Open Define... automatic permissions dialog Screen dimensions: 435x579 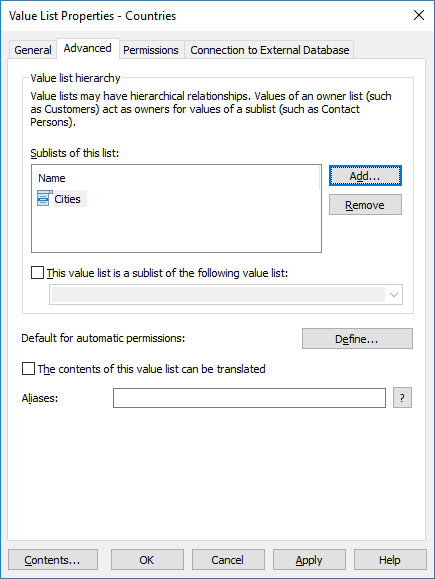(x=357, y=339)
